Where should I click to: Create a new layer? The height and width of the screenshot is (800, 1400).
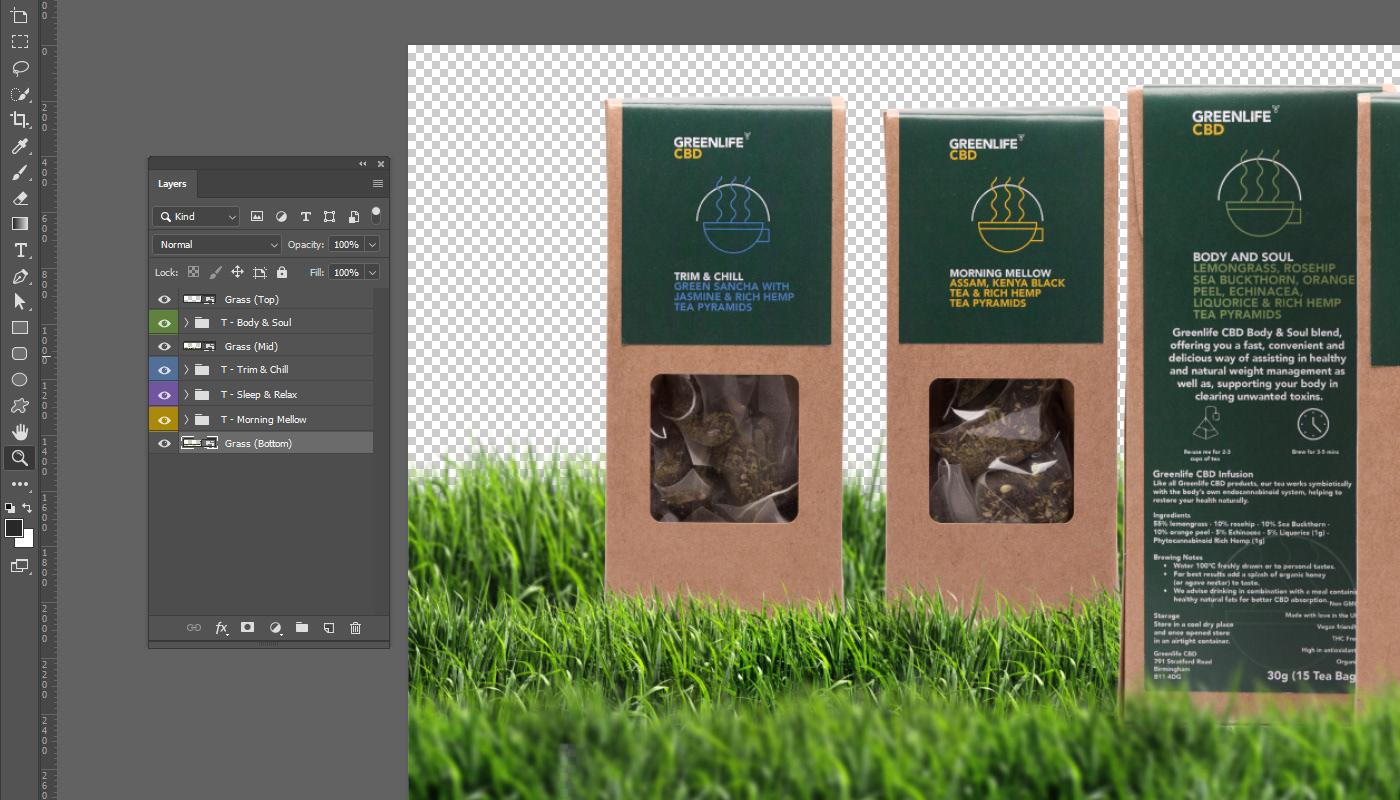328,628
